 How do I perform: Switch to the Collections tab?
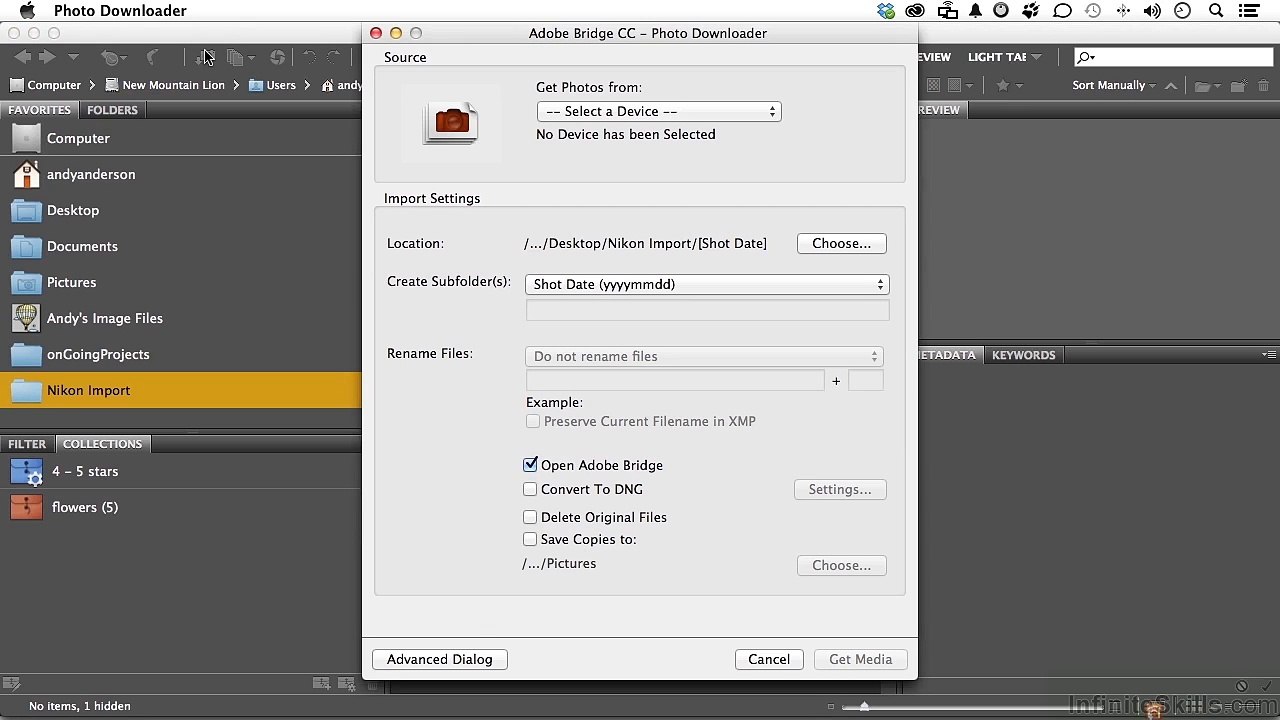coord(103,444)
